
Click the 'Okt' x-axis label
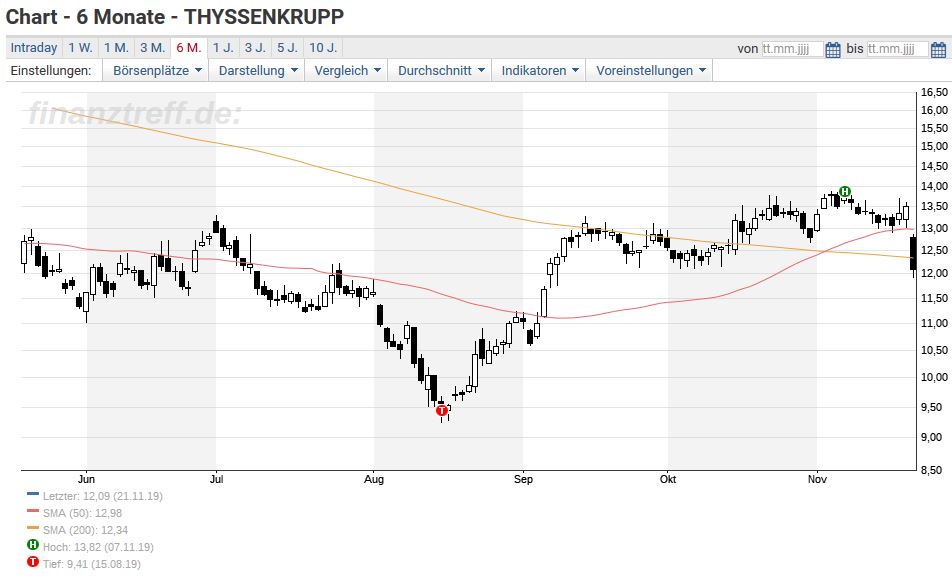tap(668, 479)
